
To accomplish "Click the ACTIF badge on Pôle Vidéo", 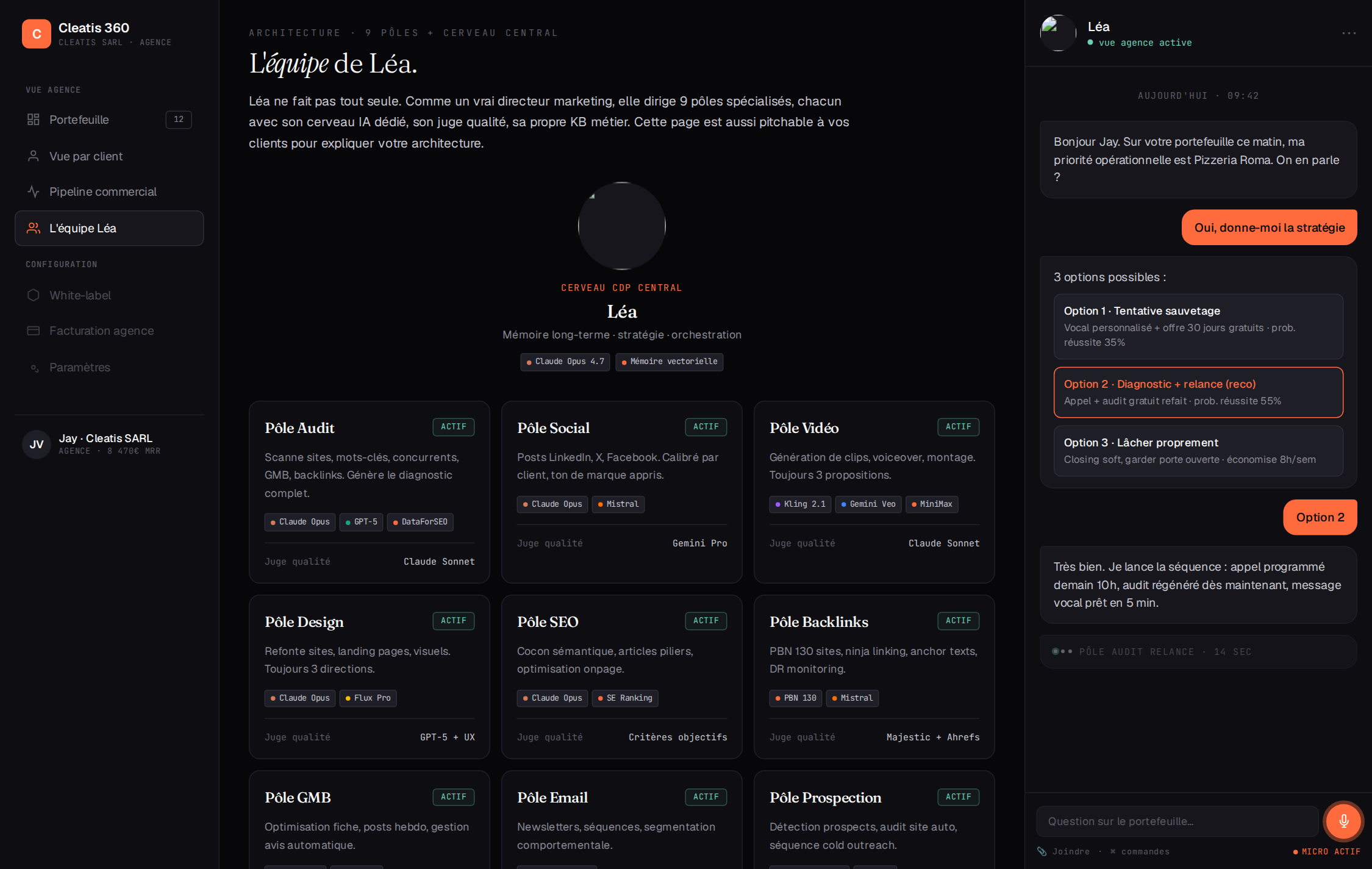I will pyautogui.click(x=958, y=427).
